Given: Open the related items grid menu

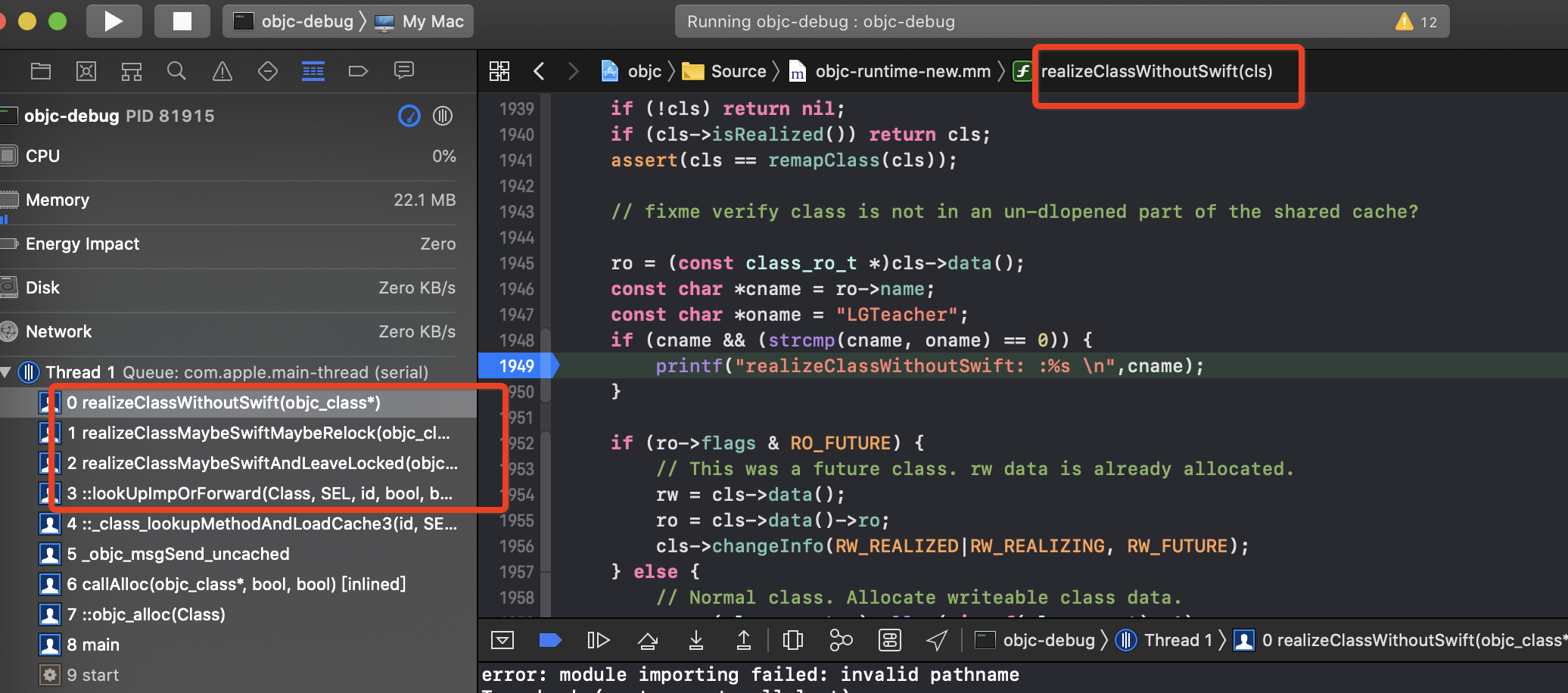Looking at the screenshot, I should tap(499, 71).
